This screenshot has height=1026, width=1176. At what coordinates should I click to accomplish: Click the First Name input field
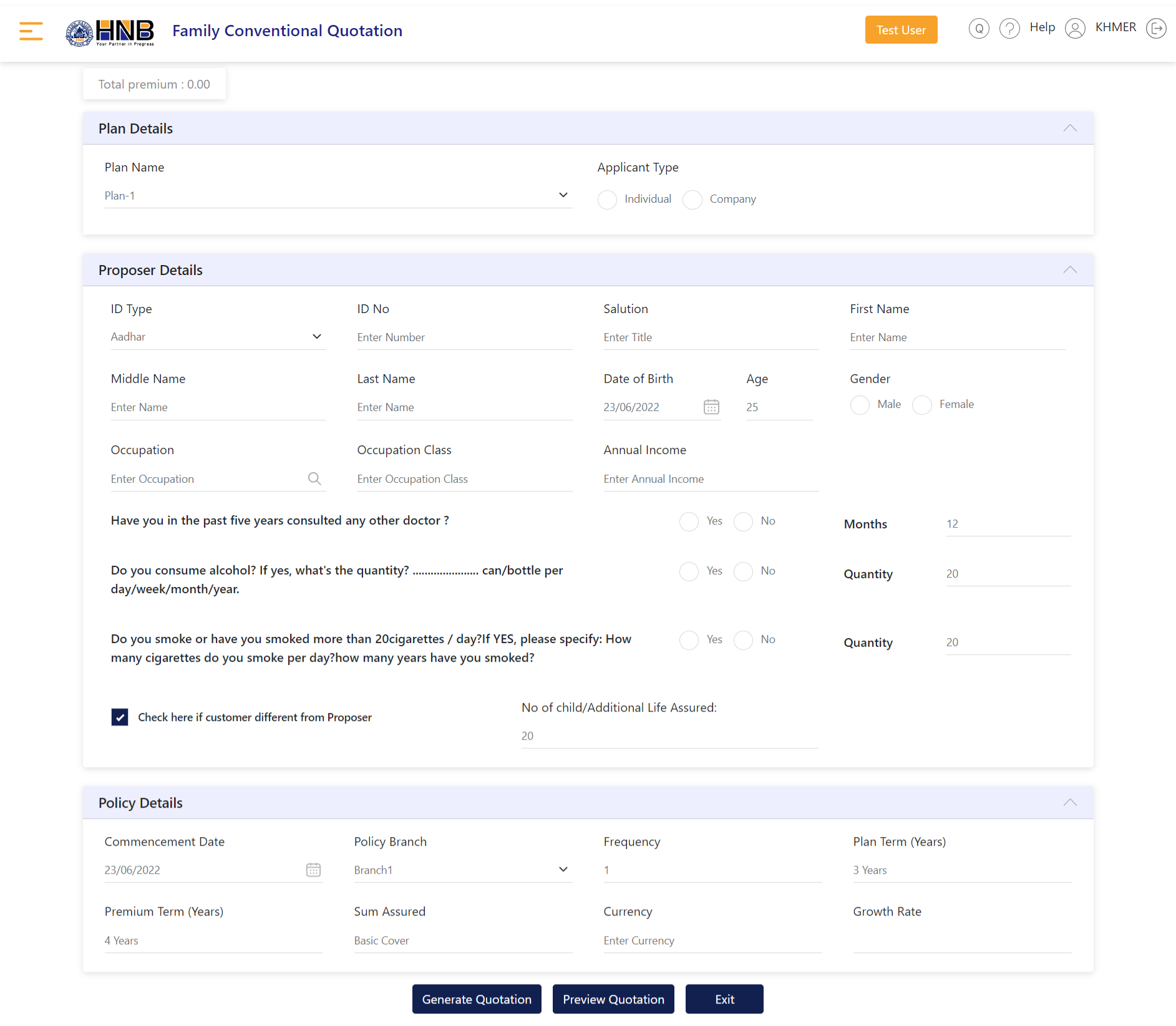(956, 337)
